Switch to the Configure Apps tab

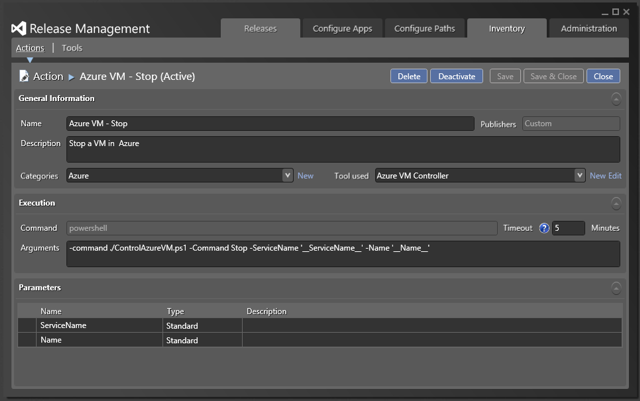(x=342, y=29)
